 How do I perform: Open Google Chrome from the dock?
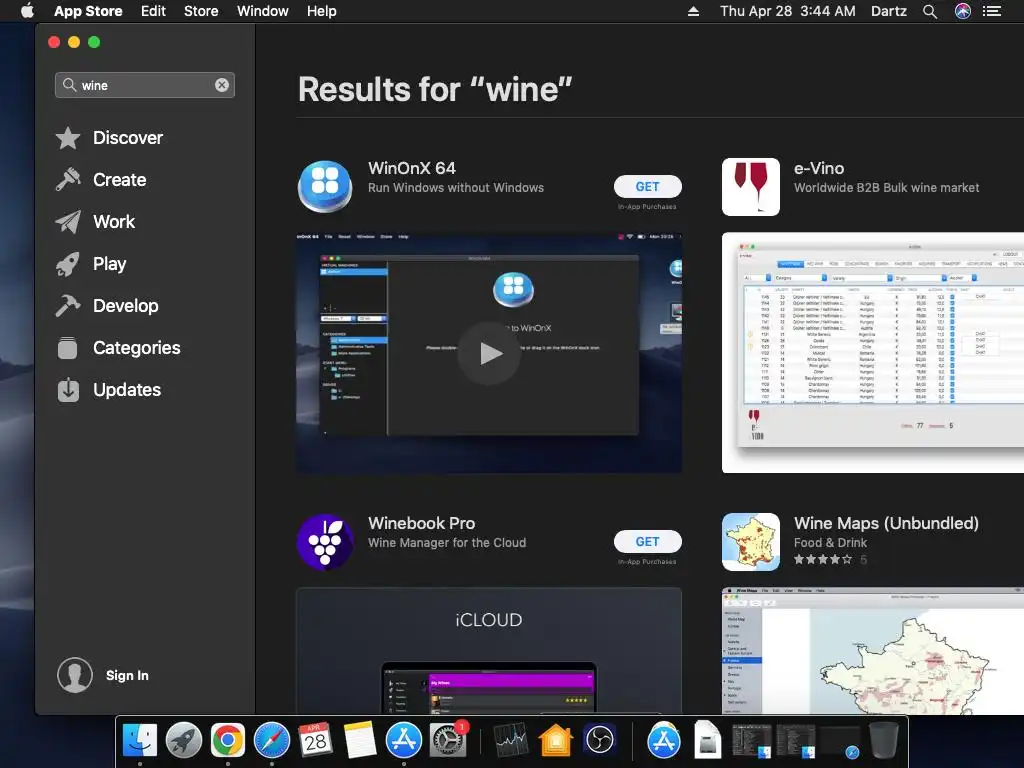[227, 741]
